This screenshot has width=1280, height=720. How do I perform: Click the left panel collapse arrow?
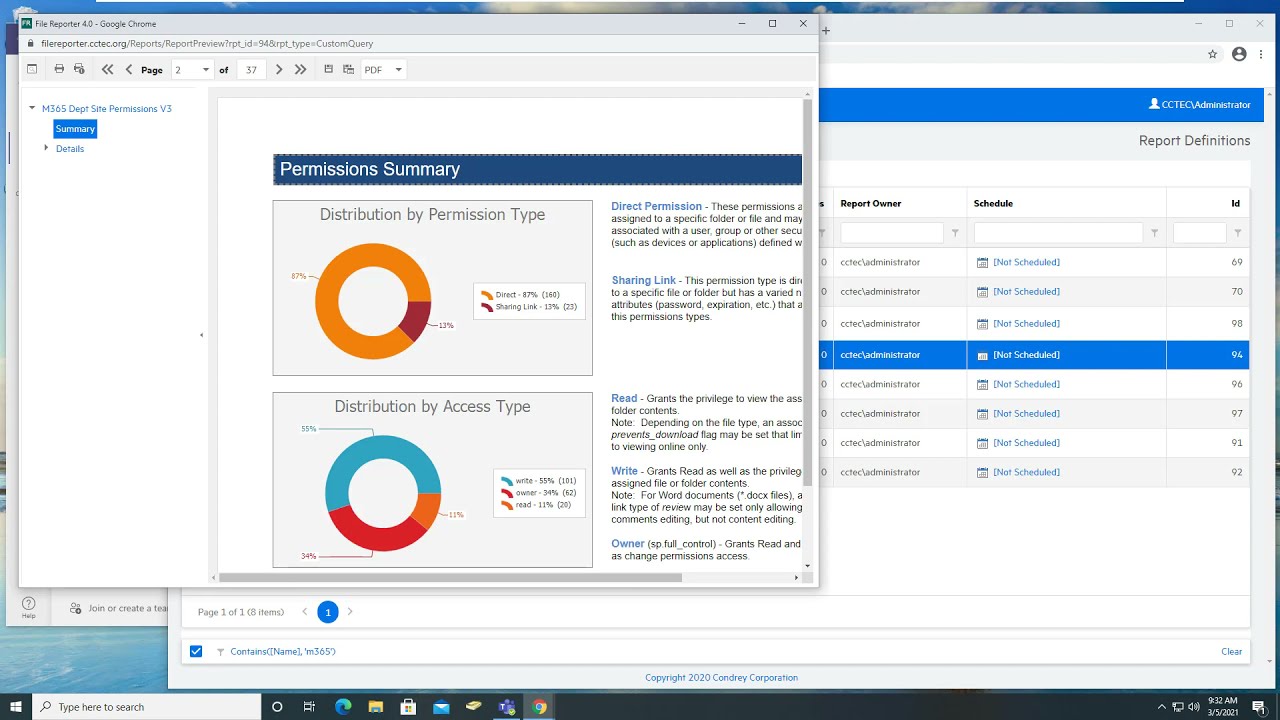pyautogui.click(x=201, y=335)
